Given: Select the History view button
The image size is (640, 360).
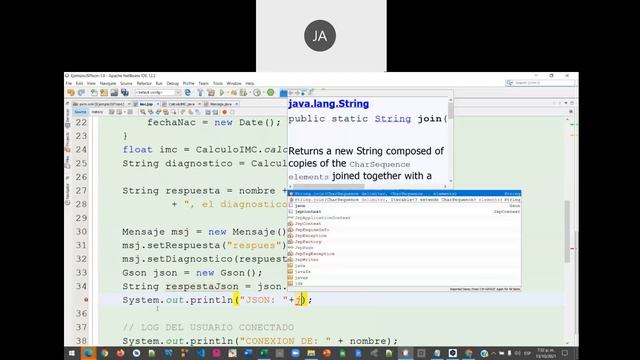Looking at the screenshot, I should click(97, 112).
